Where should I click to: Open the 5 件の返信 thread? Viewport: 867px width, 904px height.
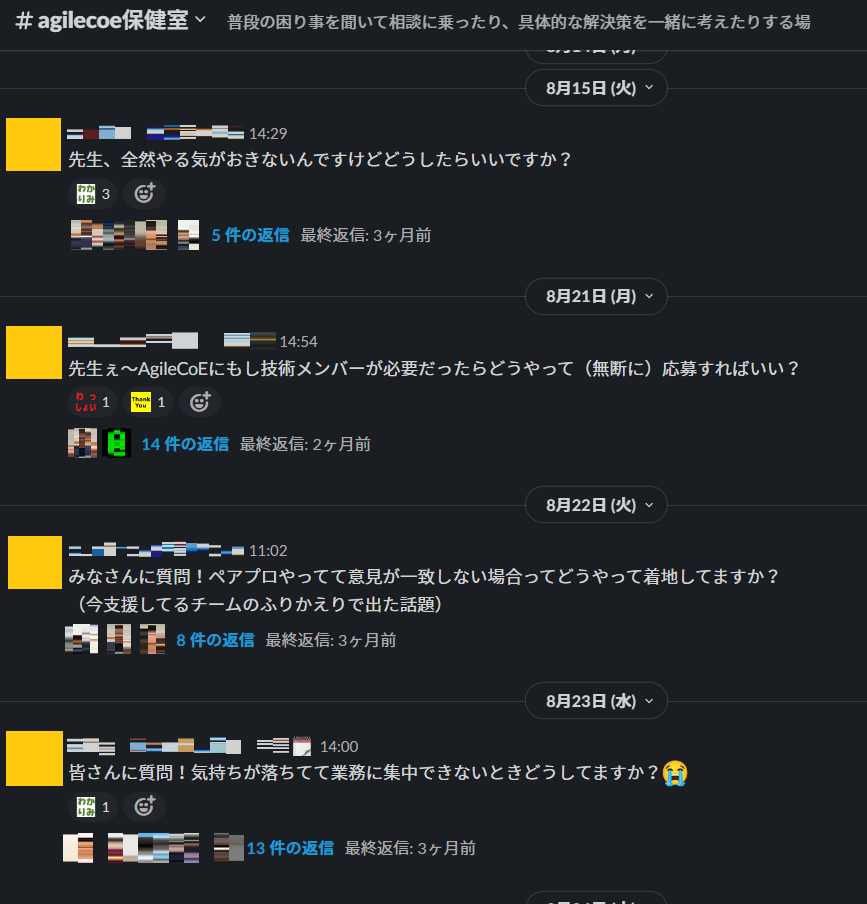point(250,235)
